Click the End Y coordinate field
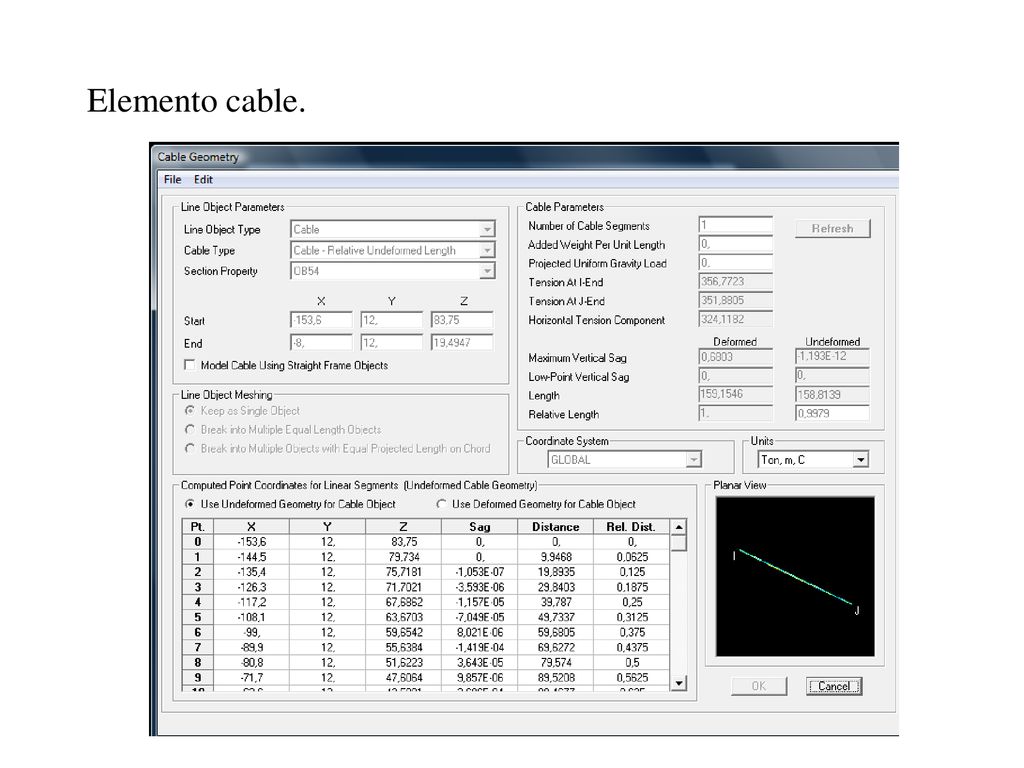 pos(392,342)
